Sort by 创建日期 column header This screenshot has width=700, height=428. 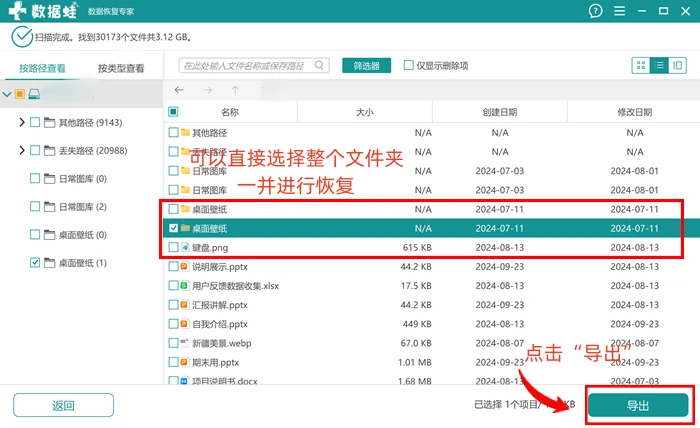click(x=500, y=112)
